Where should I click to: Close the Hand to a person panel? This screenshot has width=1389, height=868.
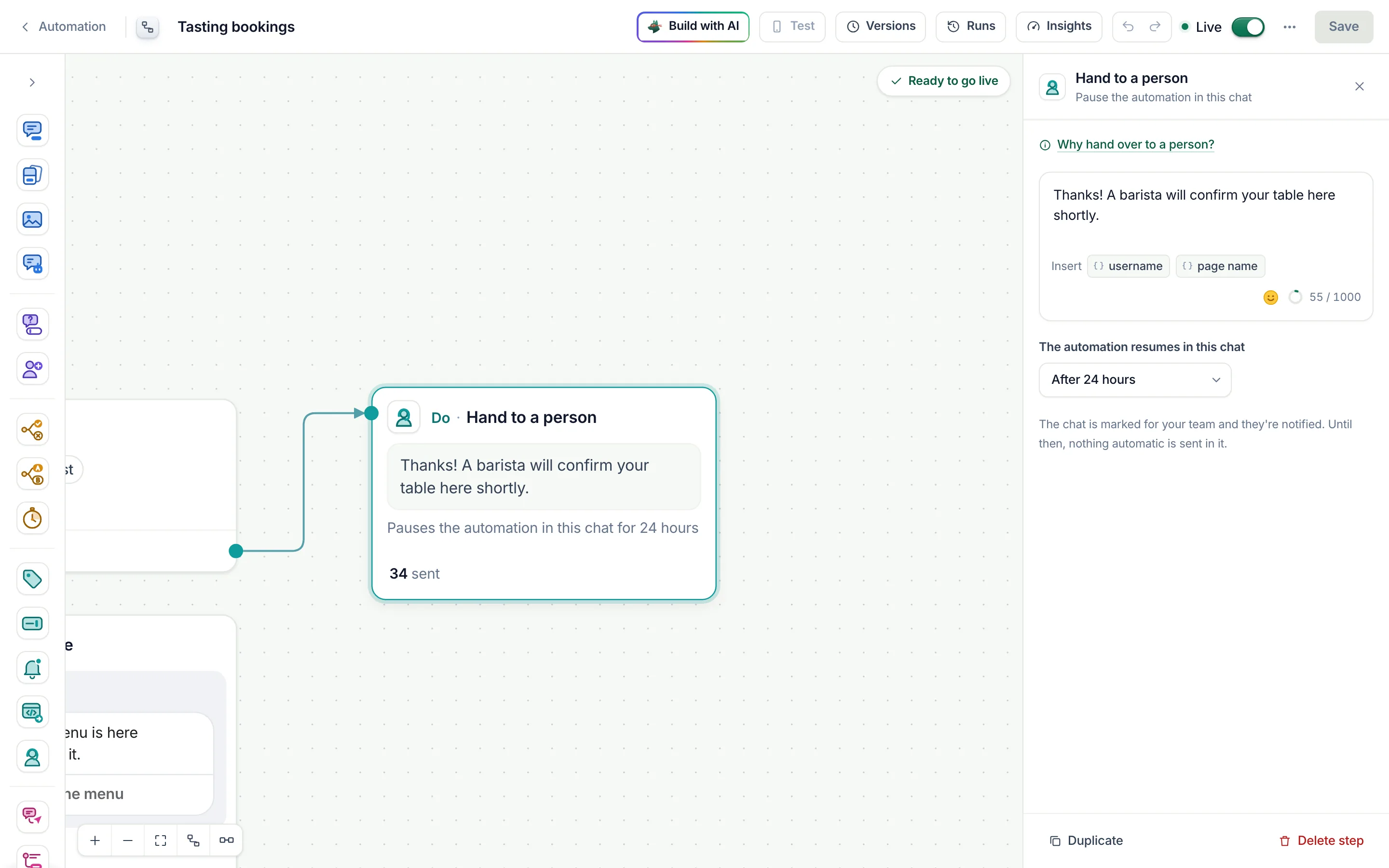click(x=1359, y=87)
